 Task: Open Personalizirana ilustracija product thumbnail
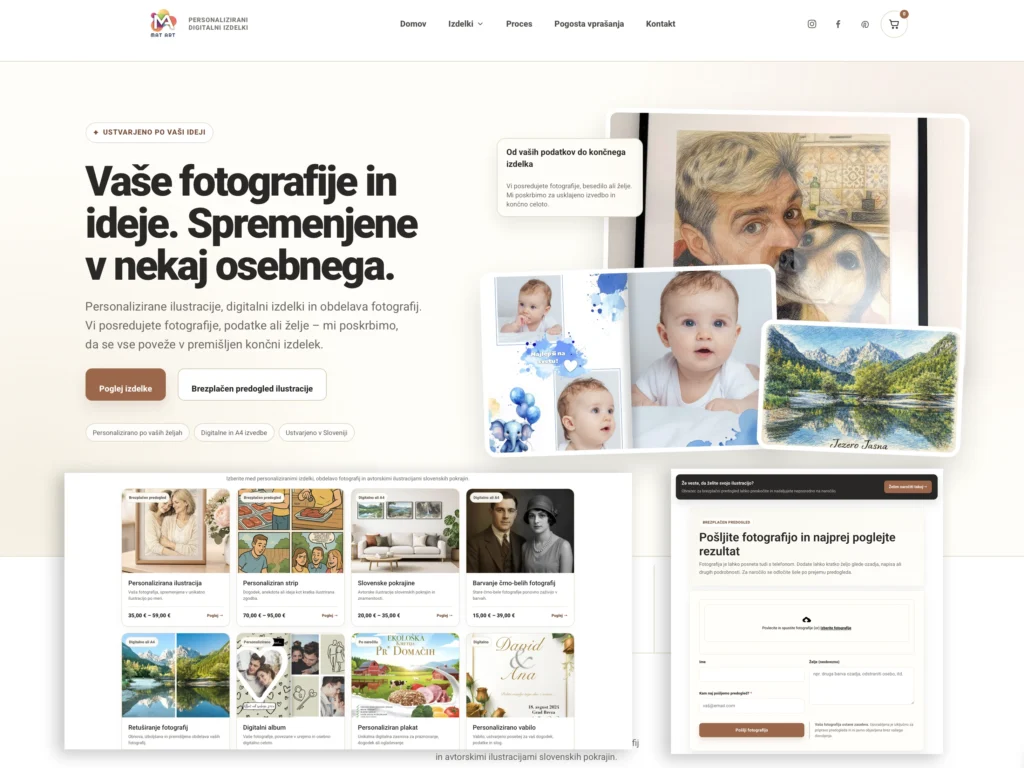click(x=176, y=530)
